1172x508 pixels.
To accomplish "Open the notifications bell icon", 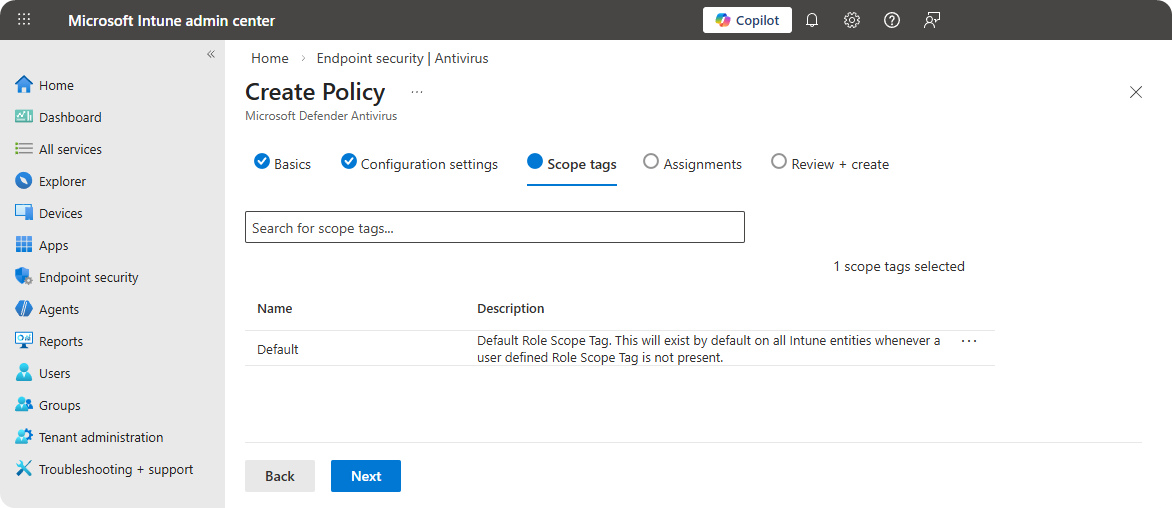I will (x=812, y=20).
